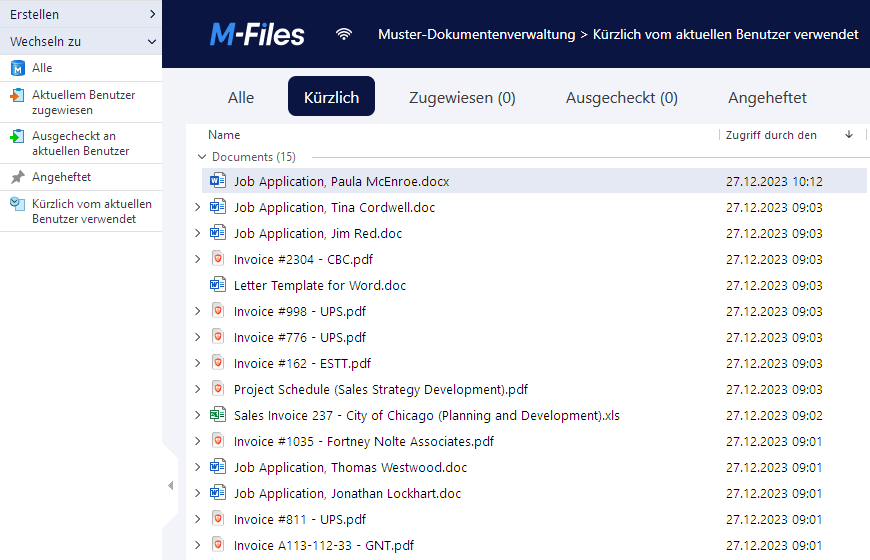Click Muster-Dokumentenverwaltung breadcrumb
The width and height of the screenshot is (870, 560).
tap(477, 34)
